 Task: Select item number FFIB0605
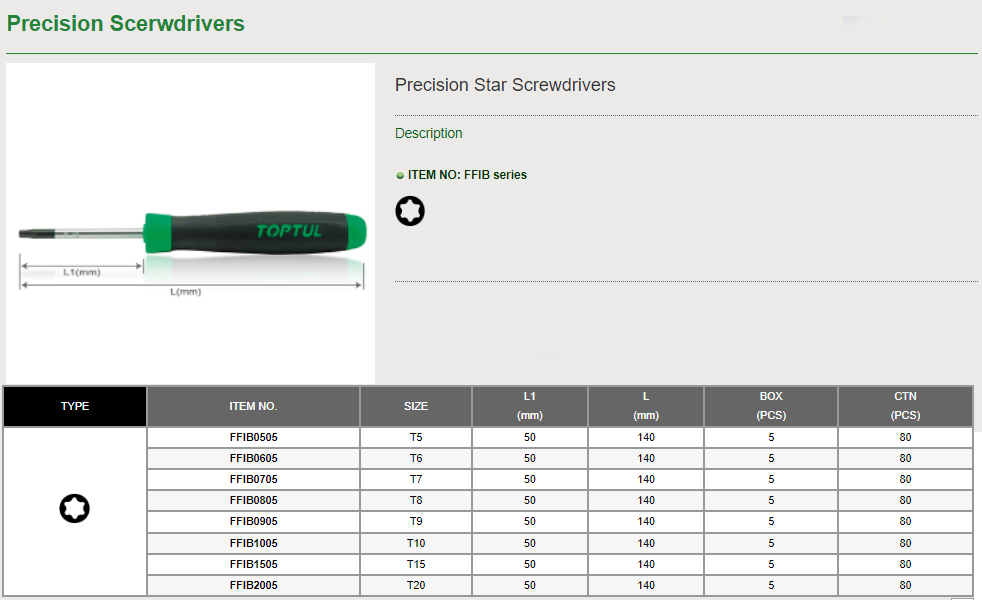[x=254, y=458]
